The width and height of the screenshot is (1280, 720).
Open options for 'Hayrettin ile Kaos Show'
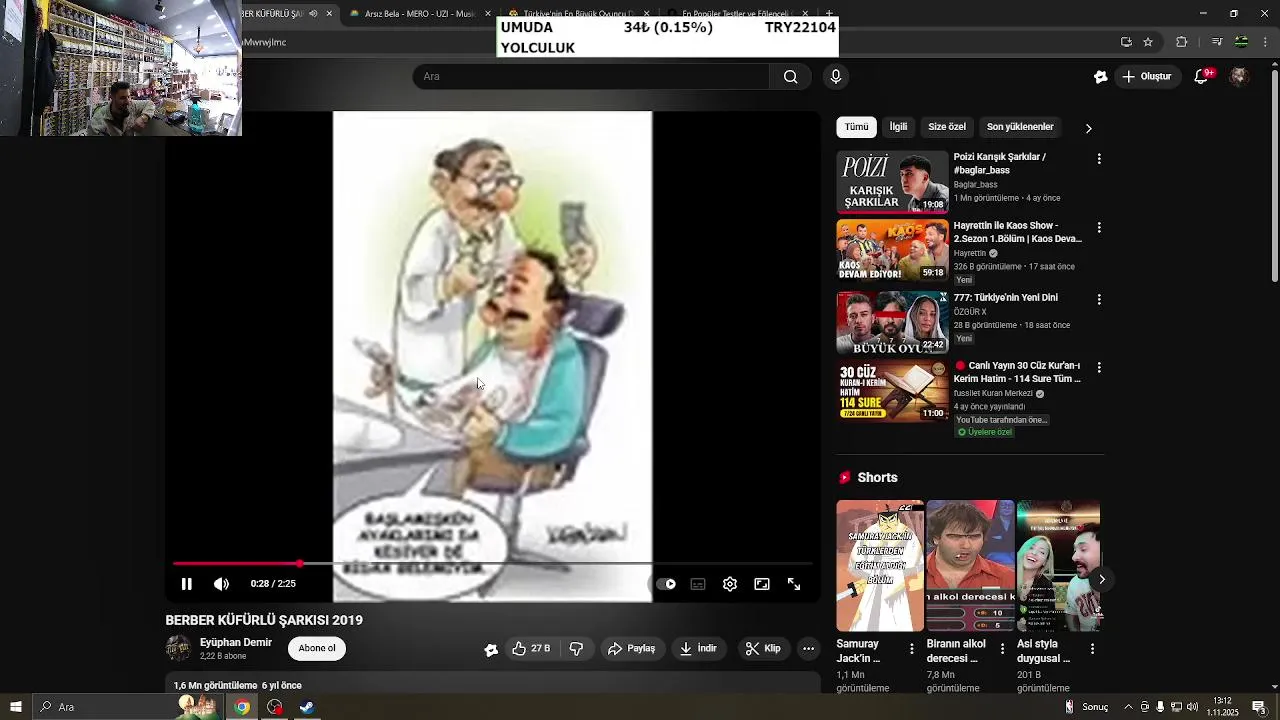pos(1099,228)
